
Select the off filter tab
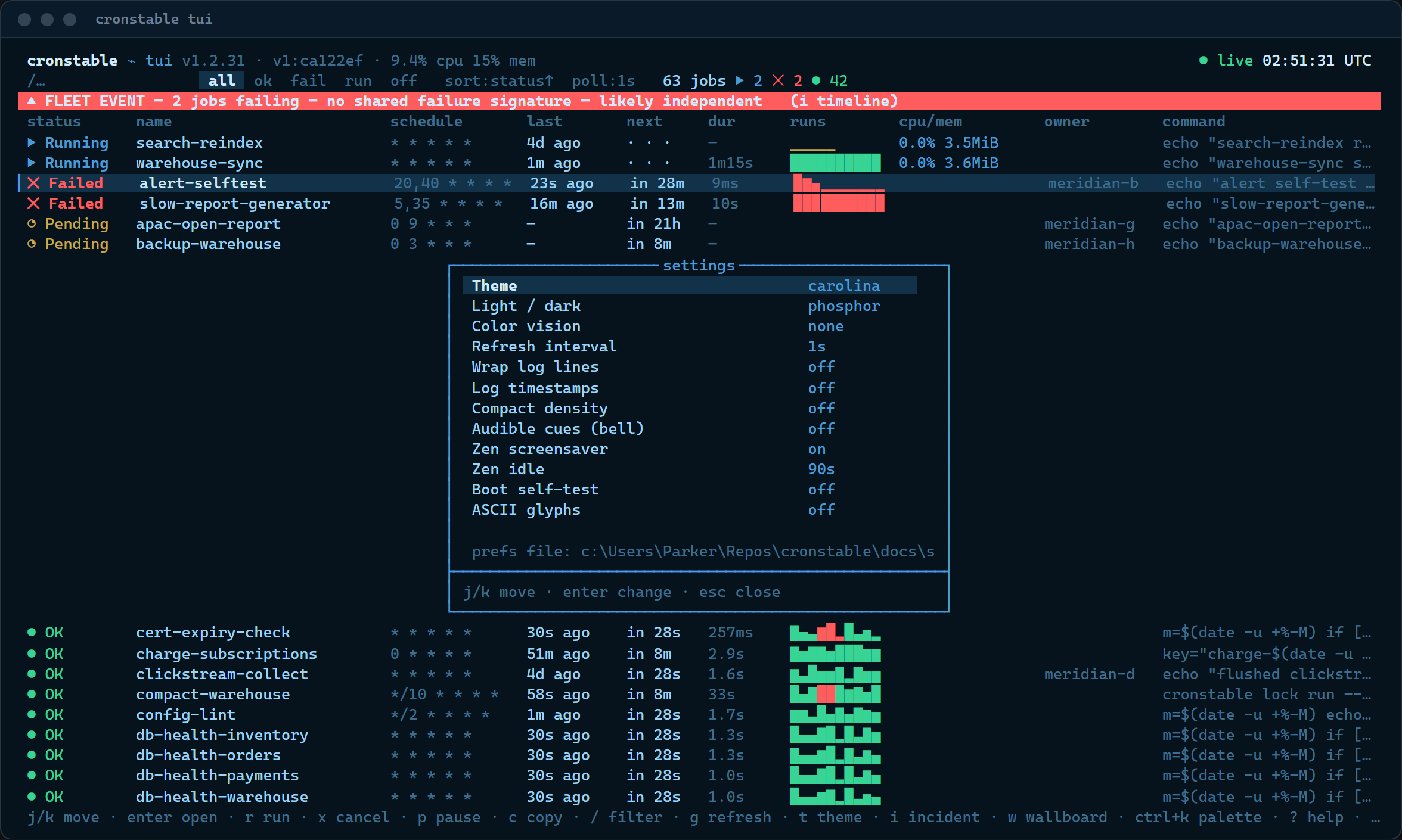coord(404,80)
